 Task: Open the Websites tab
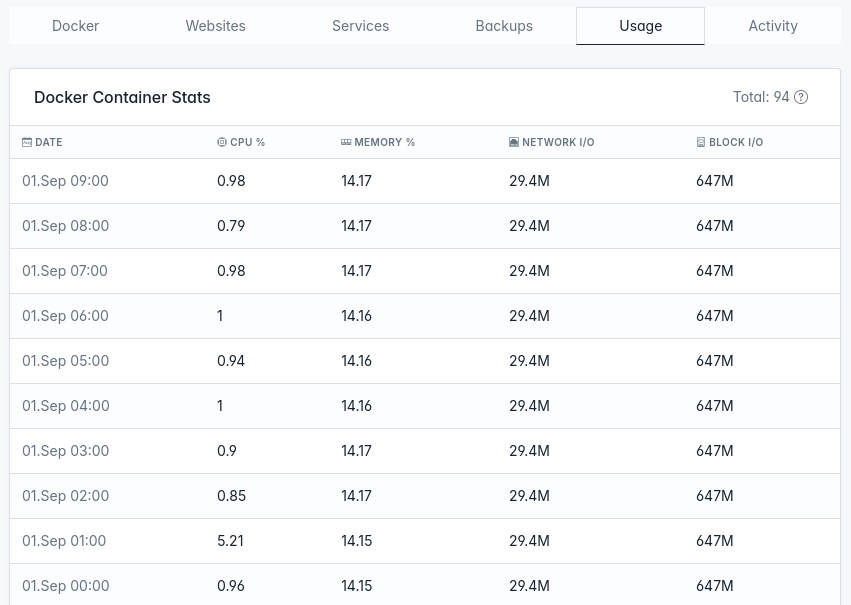click(215, 26)
